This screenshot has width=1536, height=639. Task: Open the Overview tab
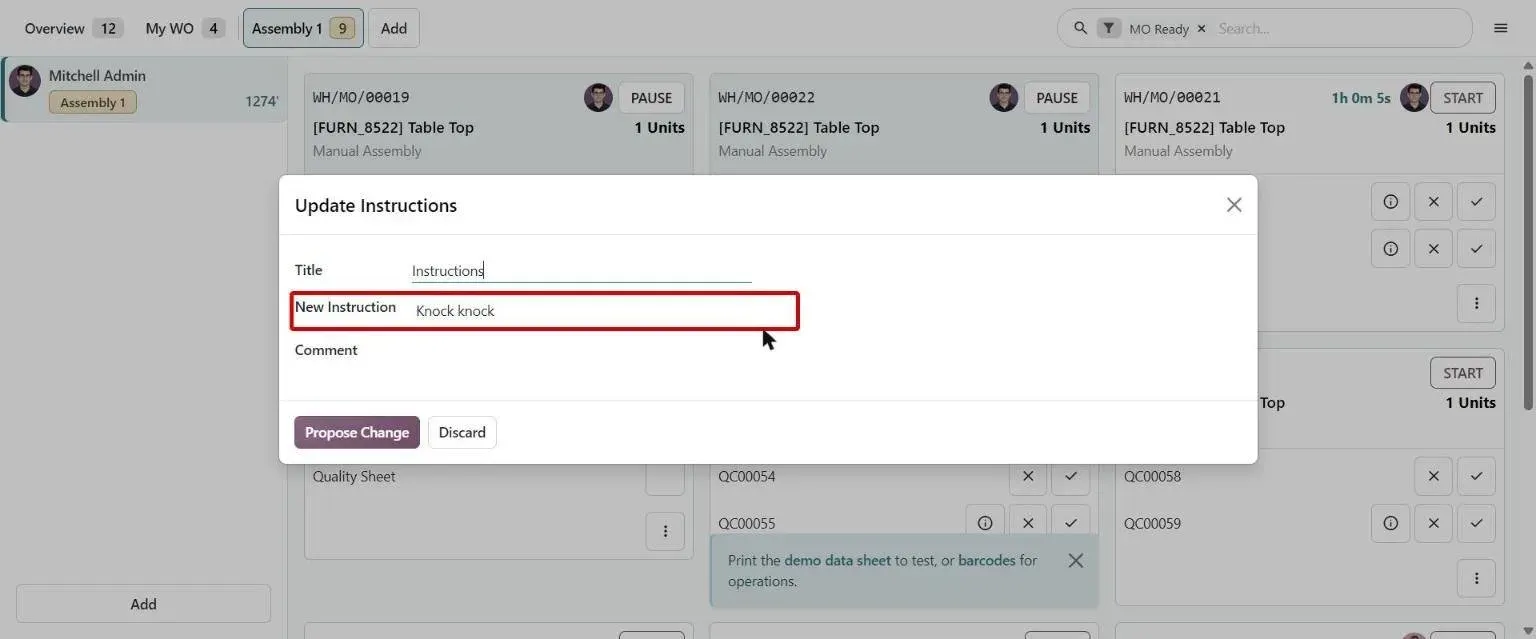tap(73, 28)
